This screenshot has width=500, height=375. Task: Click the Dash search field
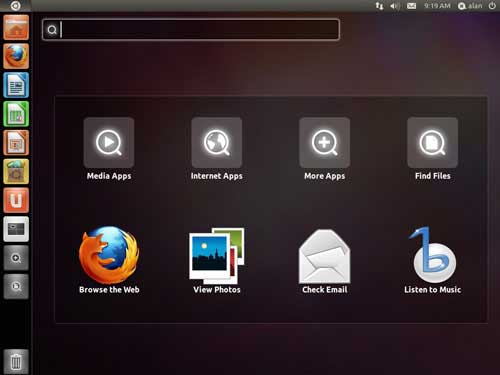point(191,30)
